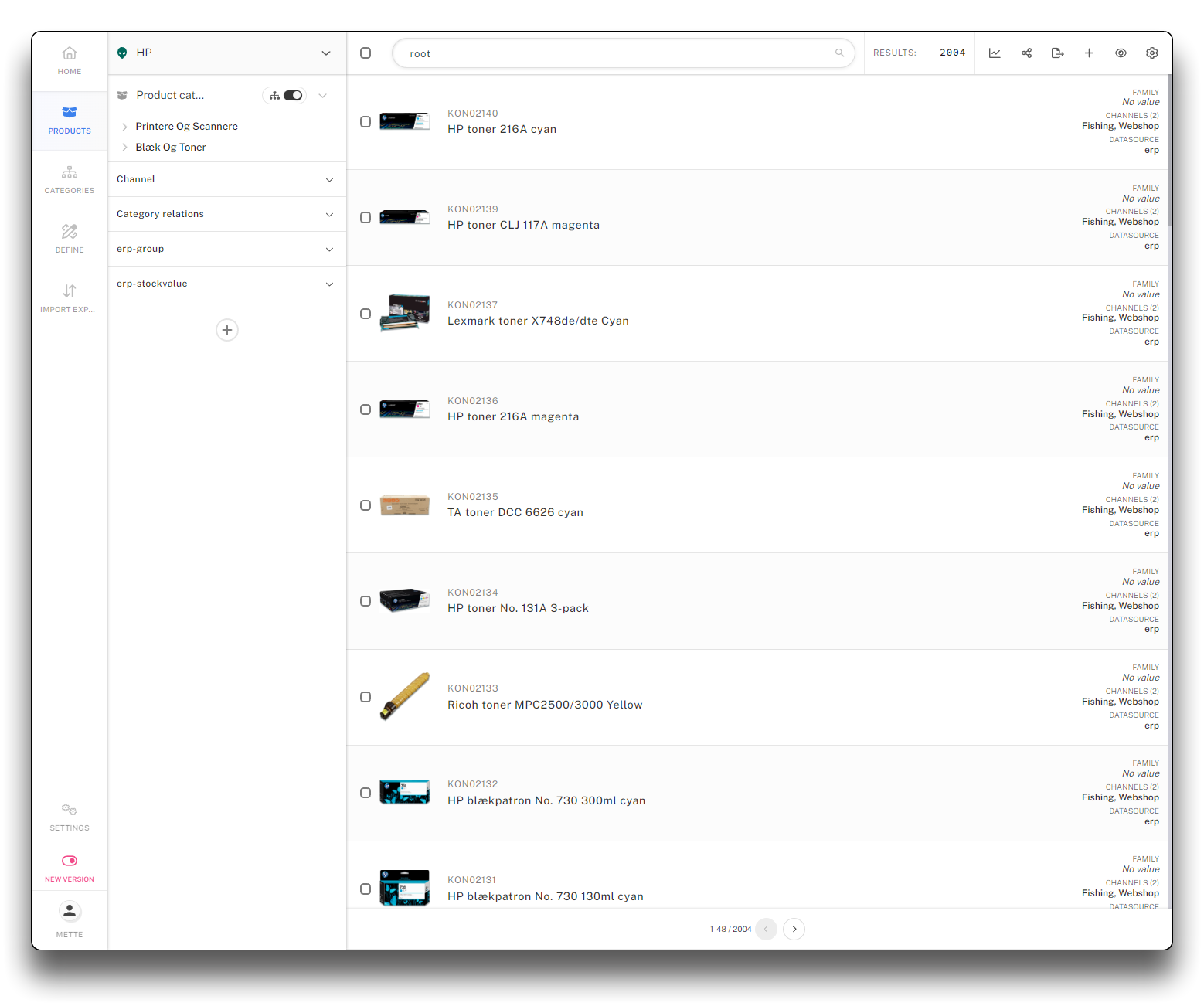
Task: Go to Categories in the sidebar
Action: click(70, 179)
